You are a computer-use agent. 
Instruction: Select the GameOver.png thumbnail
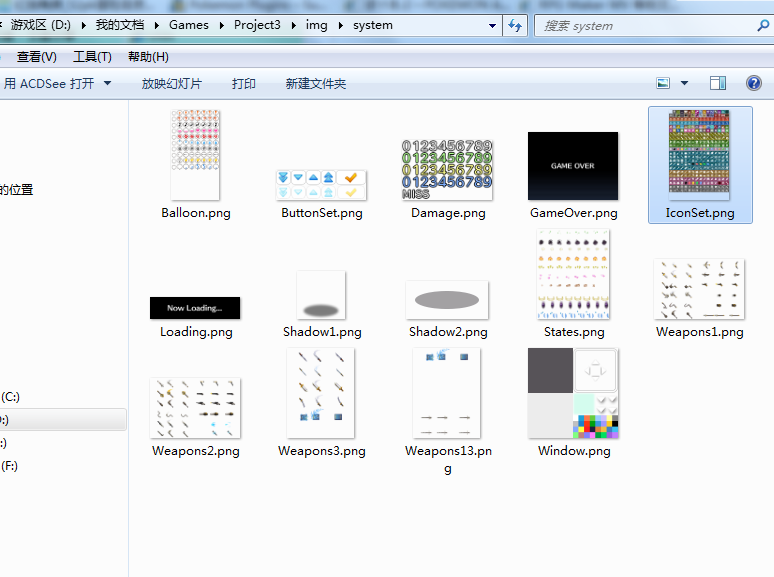573,166
